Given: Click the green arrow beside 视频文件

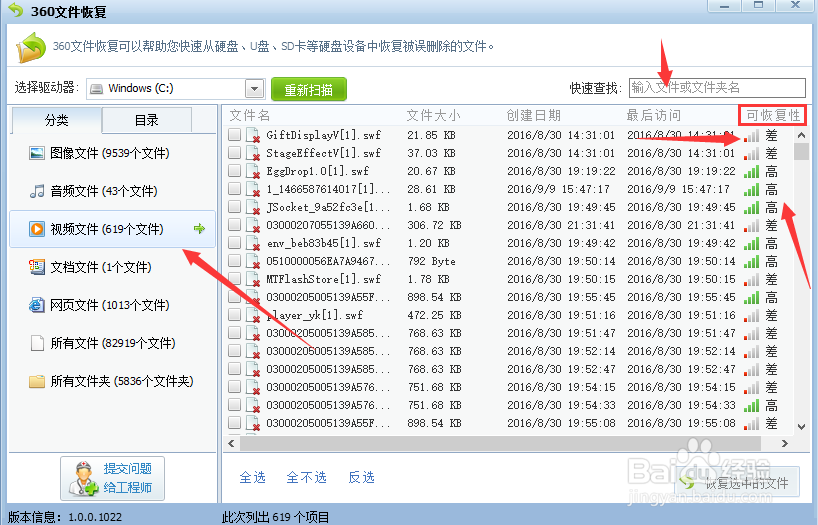Looking at the screenshot, I should [x=199, y=229].
